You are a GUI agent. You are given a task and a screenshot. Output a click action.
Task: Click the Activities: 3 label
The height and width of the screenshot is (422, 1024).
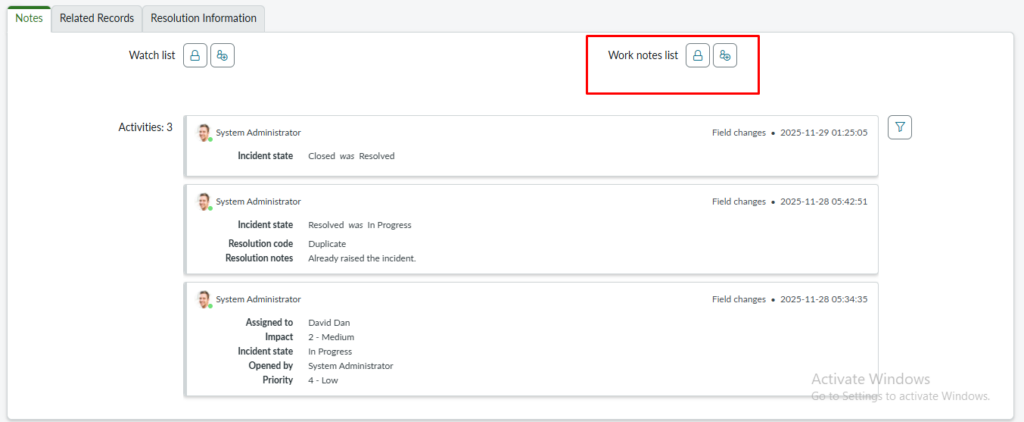tap(145, 127)
